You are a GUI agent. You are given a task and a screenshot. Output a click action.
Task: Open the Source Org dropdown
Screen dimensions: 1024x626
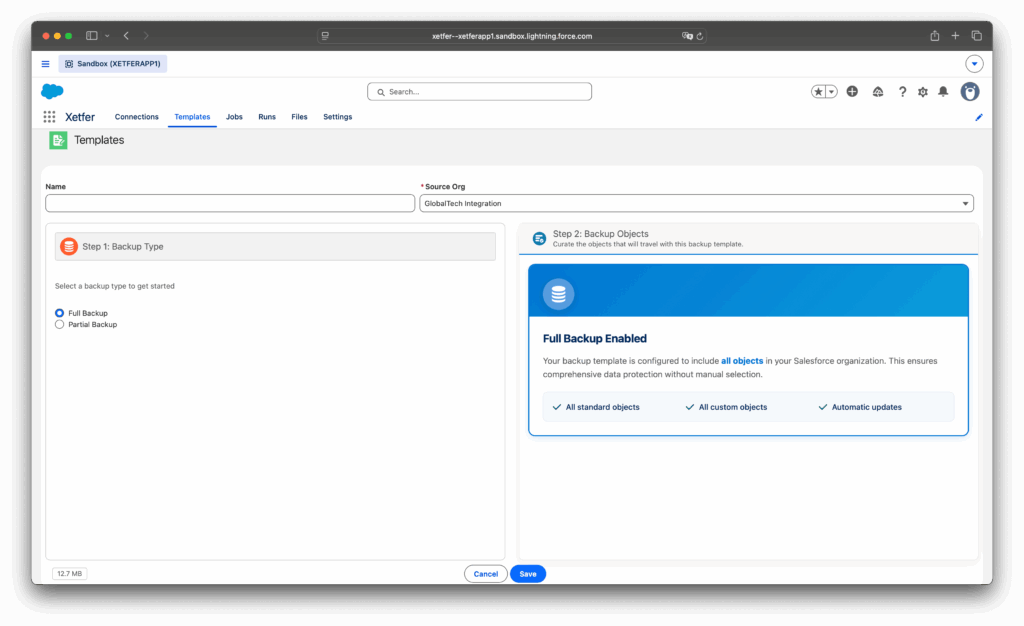[x=696, y=204]
